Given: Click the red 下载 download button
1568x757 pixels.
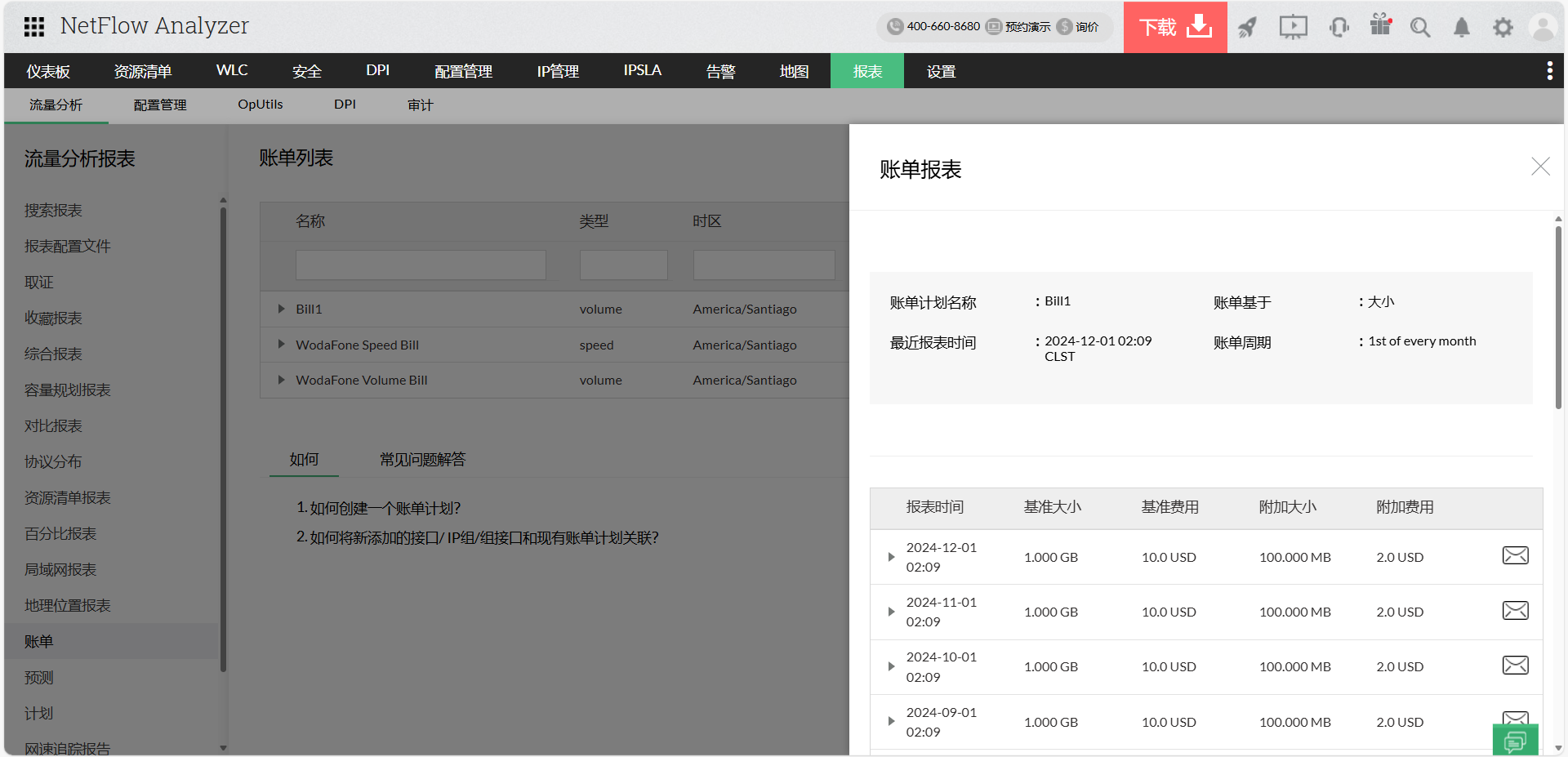Looking at the screenshot, I should [x=1174, y=28].
